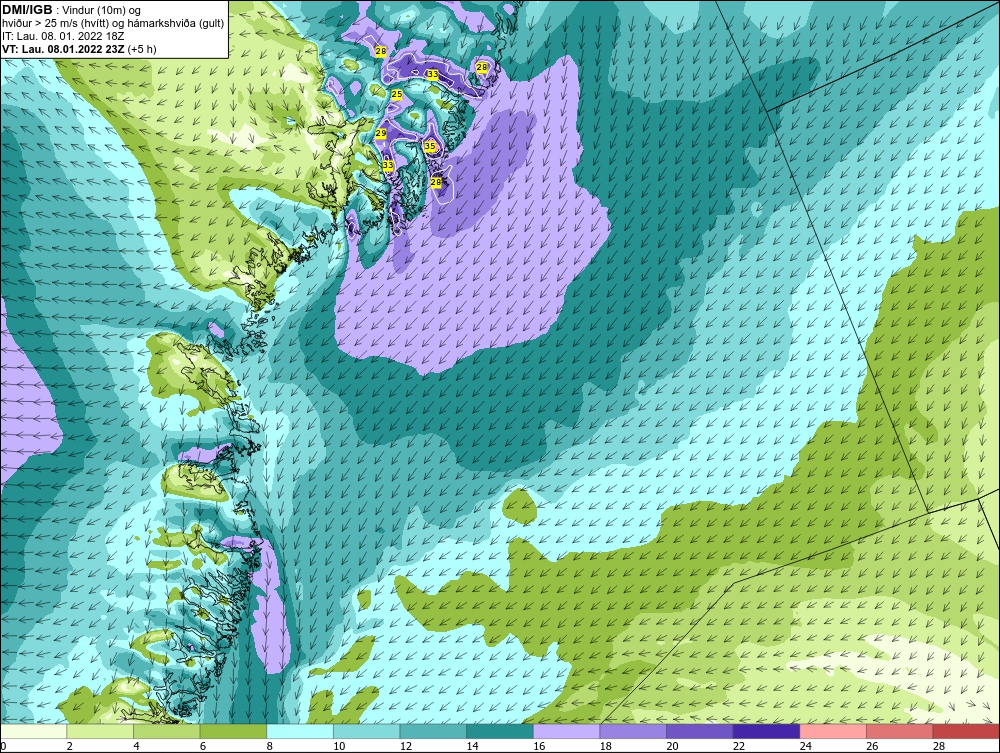Image resolution: width=1000 pixels, height=753 pixels.
Task: Click the color scale tick value 0
Action: pos(3,746)
